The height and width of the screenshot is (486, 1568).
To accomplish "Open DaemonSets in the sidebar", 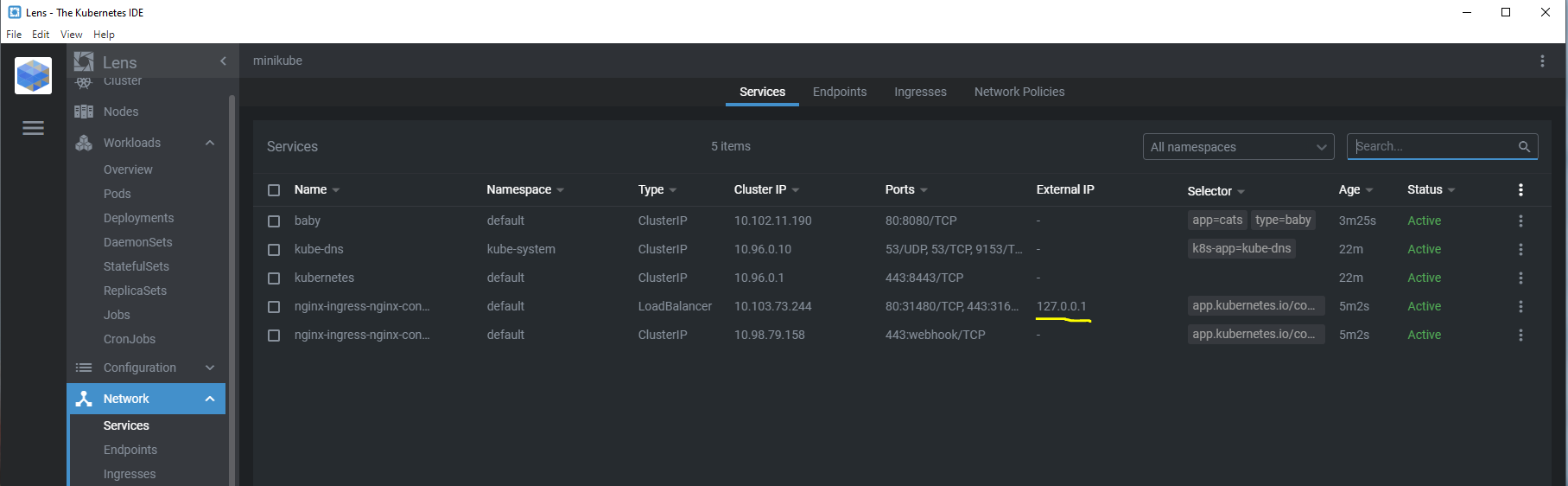I will click(137, 242).
